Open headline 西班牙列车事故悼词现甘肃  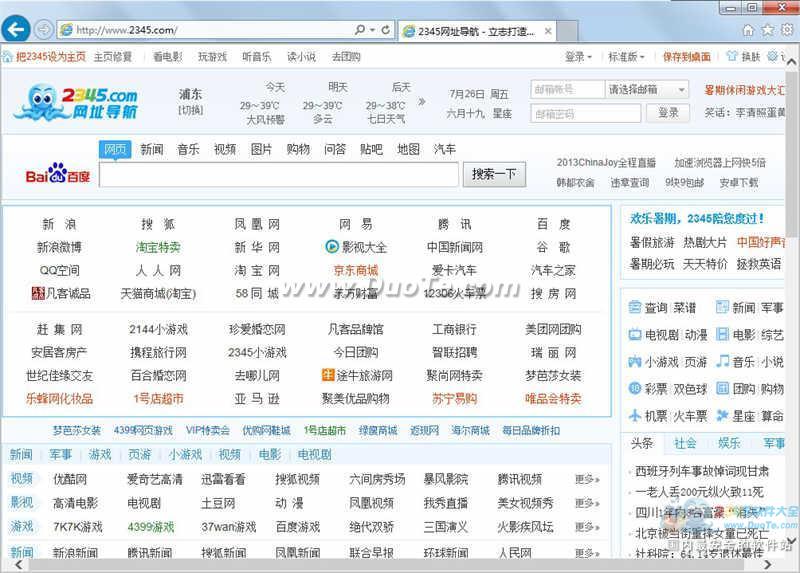702,471
